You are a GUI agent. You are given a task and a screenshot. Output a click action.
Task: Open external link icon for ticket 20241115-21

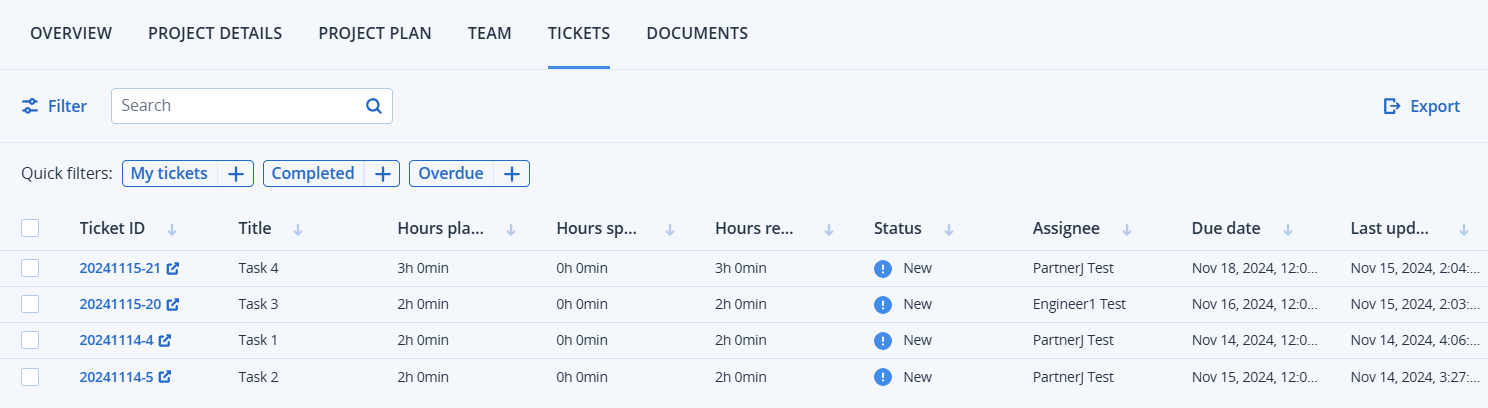point(173,268)
